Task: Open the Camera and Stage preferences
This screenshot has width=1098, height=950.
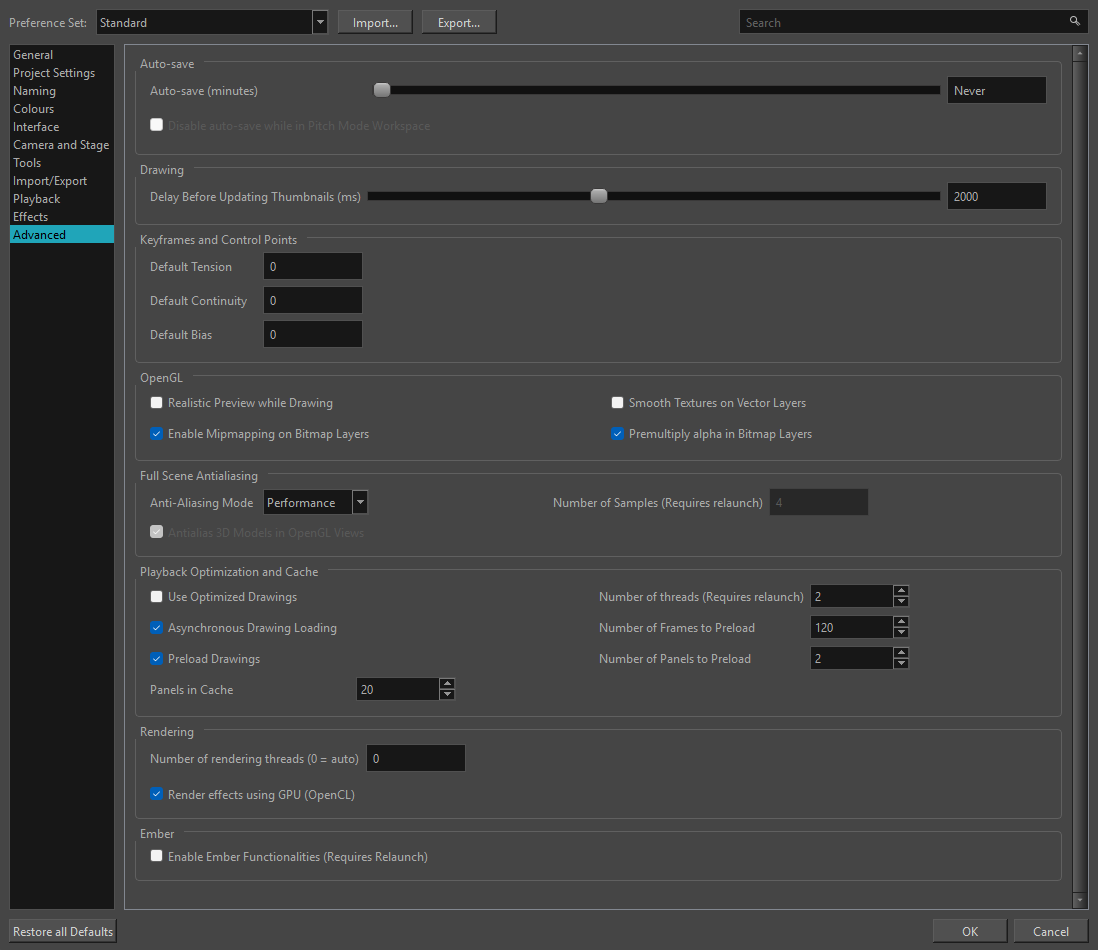Action: coord(61,145)
